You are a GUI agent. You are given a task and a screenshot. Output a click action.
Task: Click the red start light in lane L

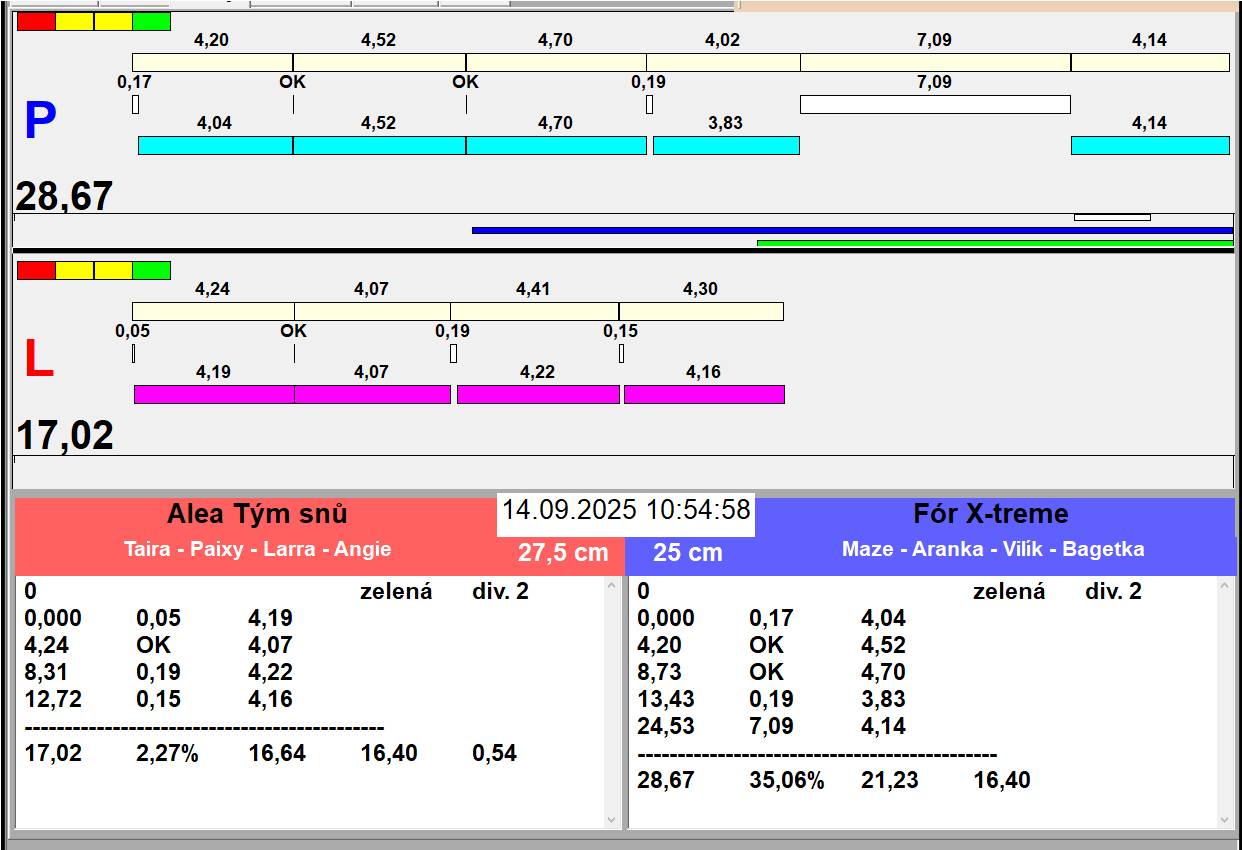36,270
